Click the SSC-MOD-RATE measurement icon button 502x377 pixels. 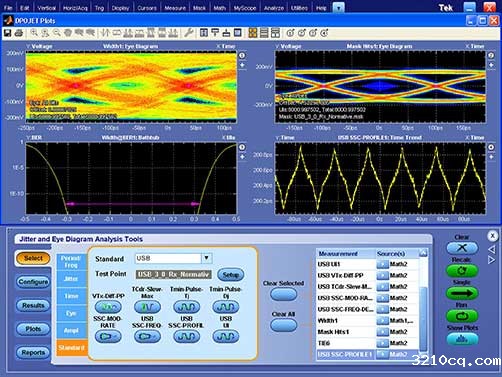pyautogui.click(x=108, y=336)
